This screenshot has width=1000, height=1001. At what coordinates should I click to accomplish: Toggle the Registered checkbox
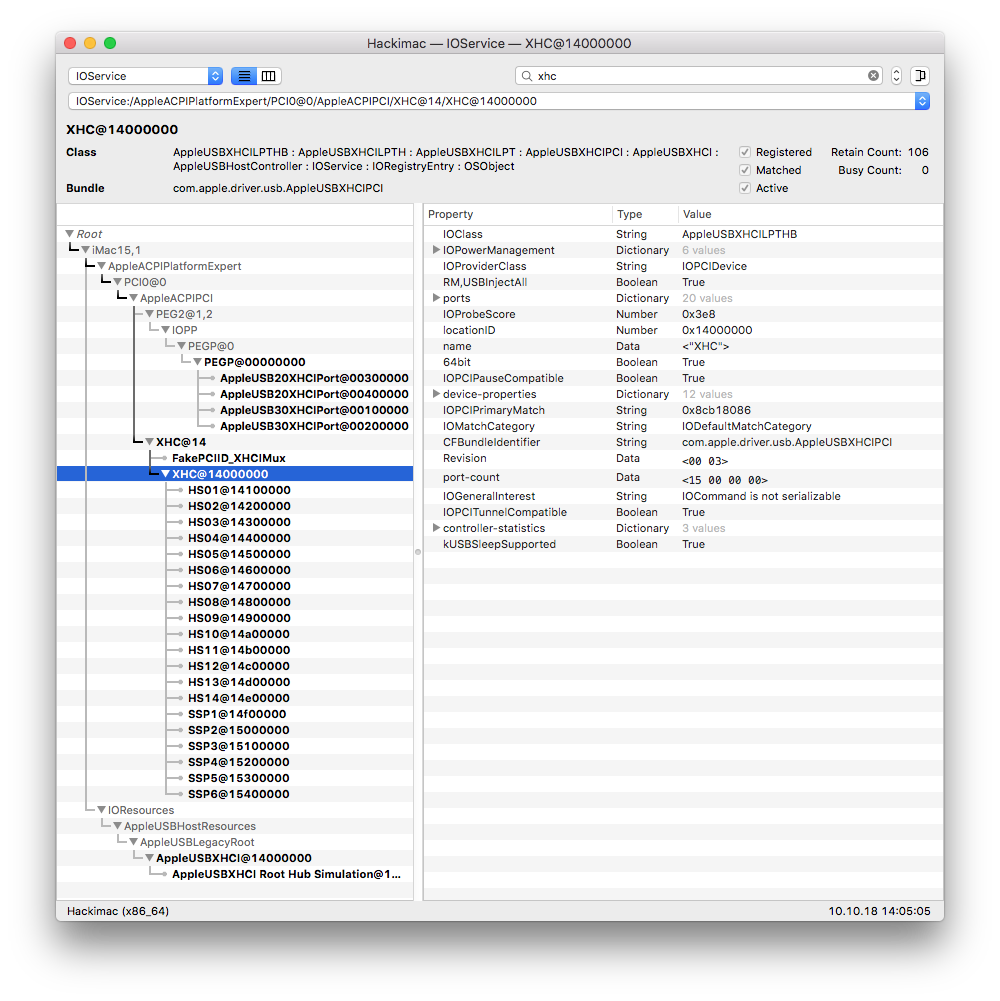coord(745,152)
